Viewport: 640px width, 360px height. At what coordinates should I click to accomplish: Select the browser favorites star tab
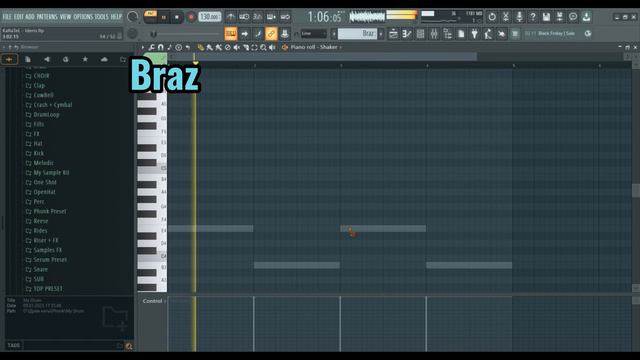click(85, 60)
